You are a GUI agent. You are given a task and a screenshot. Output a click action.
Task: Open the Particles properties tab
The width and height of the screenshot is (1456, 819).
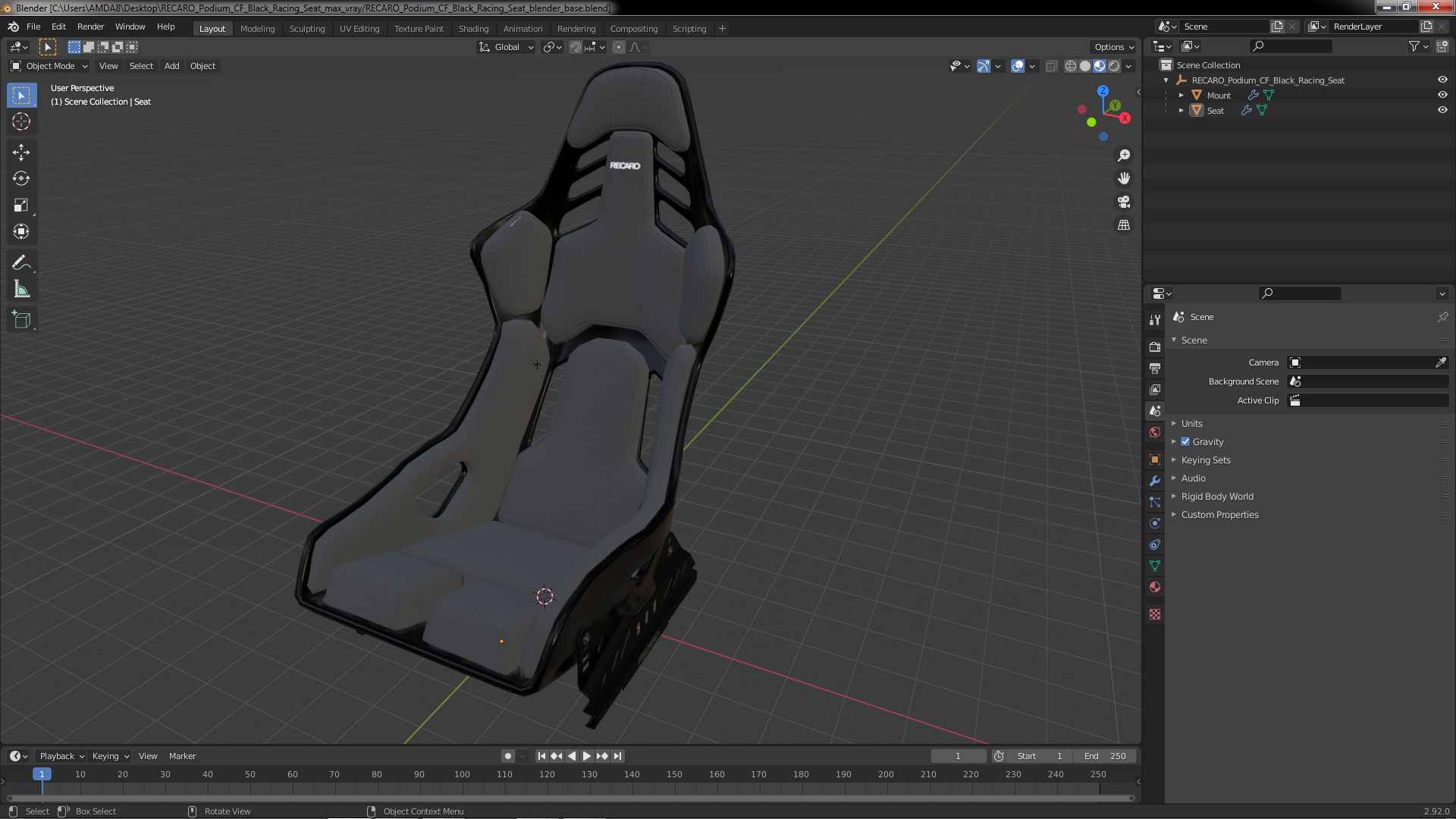tap(1155, 502)
